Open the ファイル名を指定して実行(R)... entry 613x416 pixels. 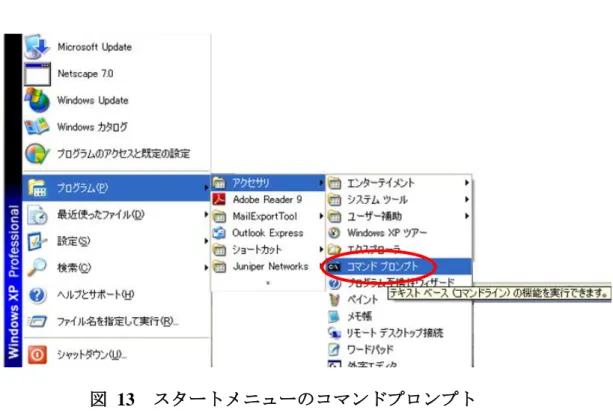117,321
